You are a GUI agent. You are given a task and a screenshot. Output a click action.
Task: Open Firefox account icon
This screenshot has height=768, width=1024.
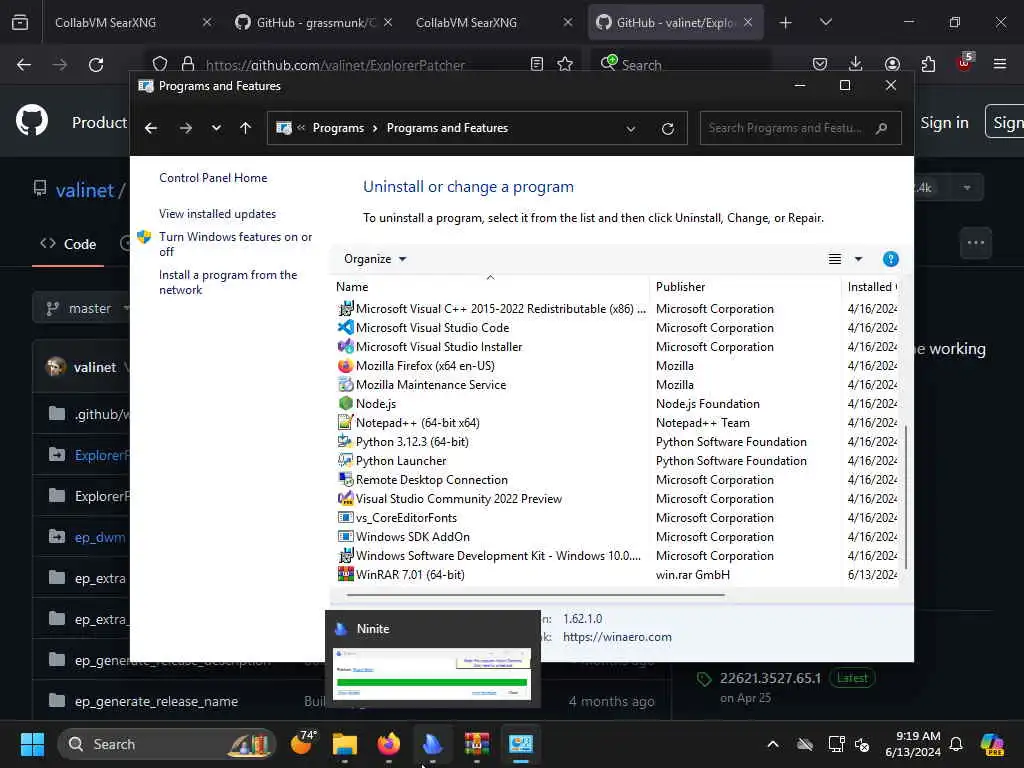(892, 64)
